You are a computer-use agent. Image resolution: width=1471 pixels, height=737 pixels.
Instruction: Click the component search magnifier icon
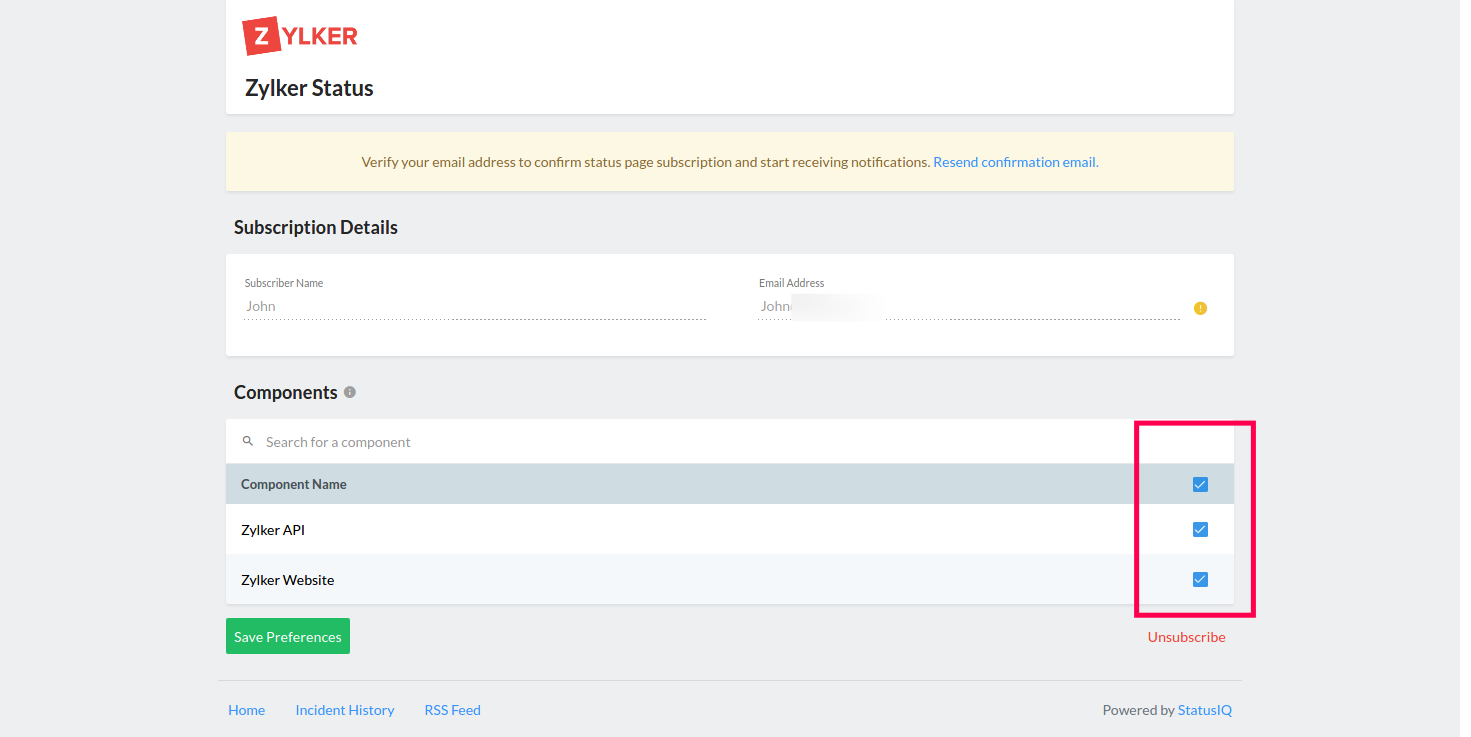[248, 441]
